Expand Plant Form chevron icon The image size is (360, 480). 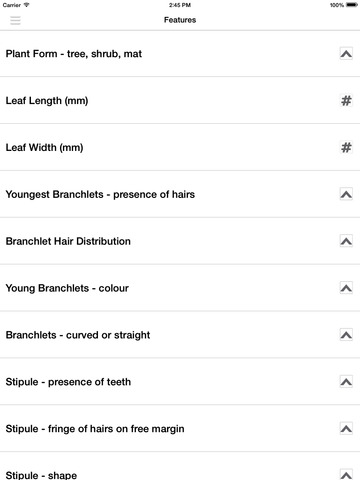click(x=346, y=53)
